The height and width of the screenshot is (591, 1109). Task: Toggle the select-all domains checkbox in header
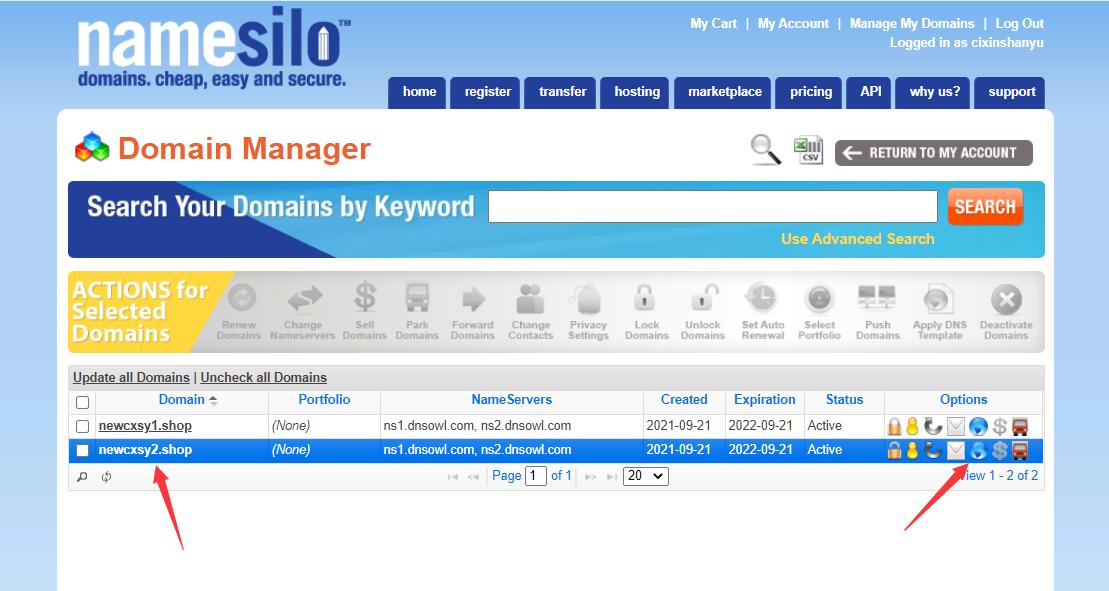83,402
